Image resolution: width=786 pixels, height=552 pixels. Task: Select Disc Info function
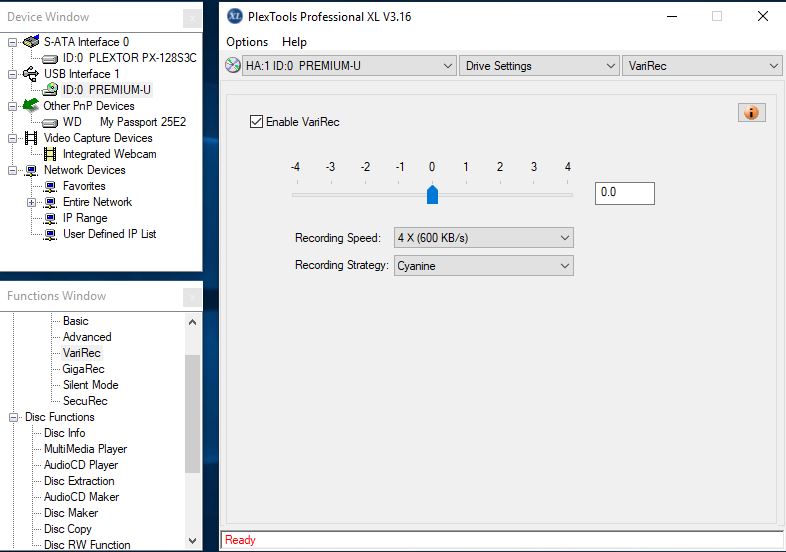65,433
